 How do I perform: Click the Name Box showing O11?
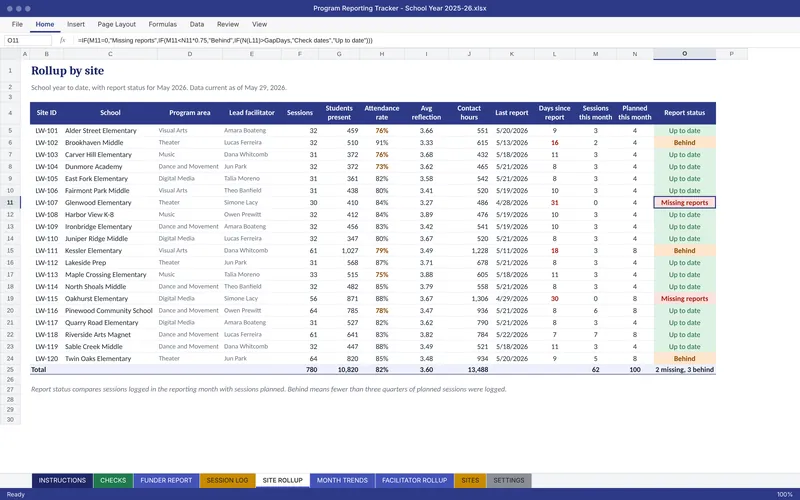tap(28, 40)
